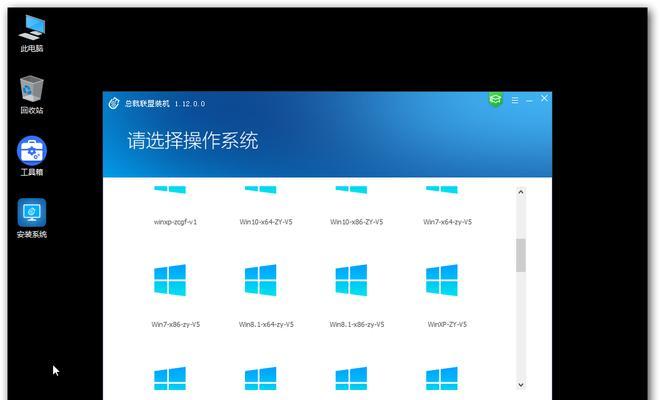Select the Win7-x86-zy-V5 Windows logo

[x=170, y=280]
